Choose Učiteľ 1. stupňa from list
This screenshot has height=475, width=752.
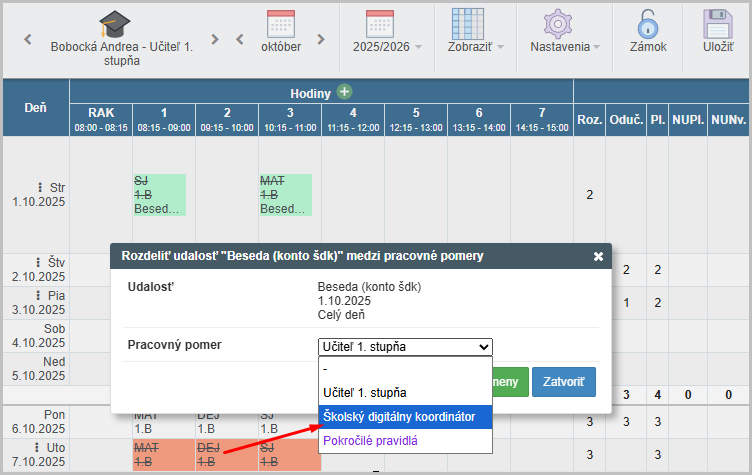[363, 393]
